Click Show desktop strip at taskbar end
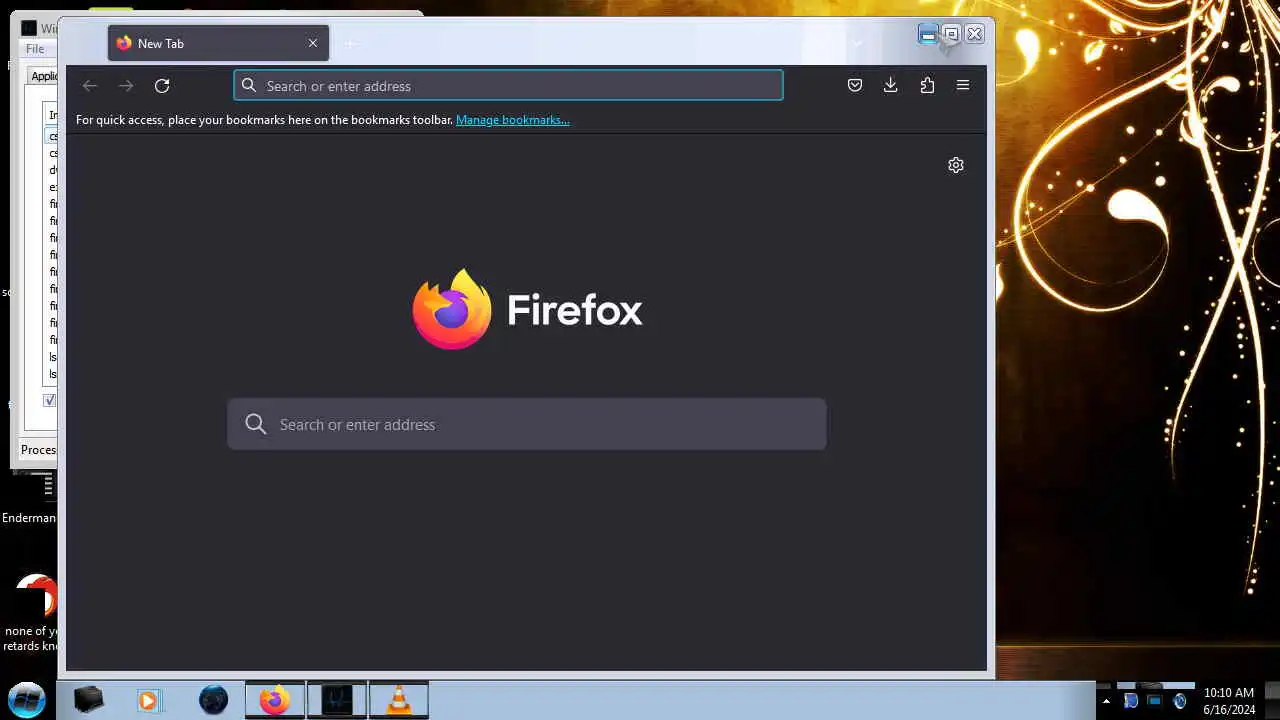Image resolution: width=1280 pixels, height=720 pixels. pyautogui.click(x=1272, y=700)
